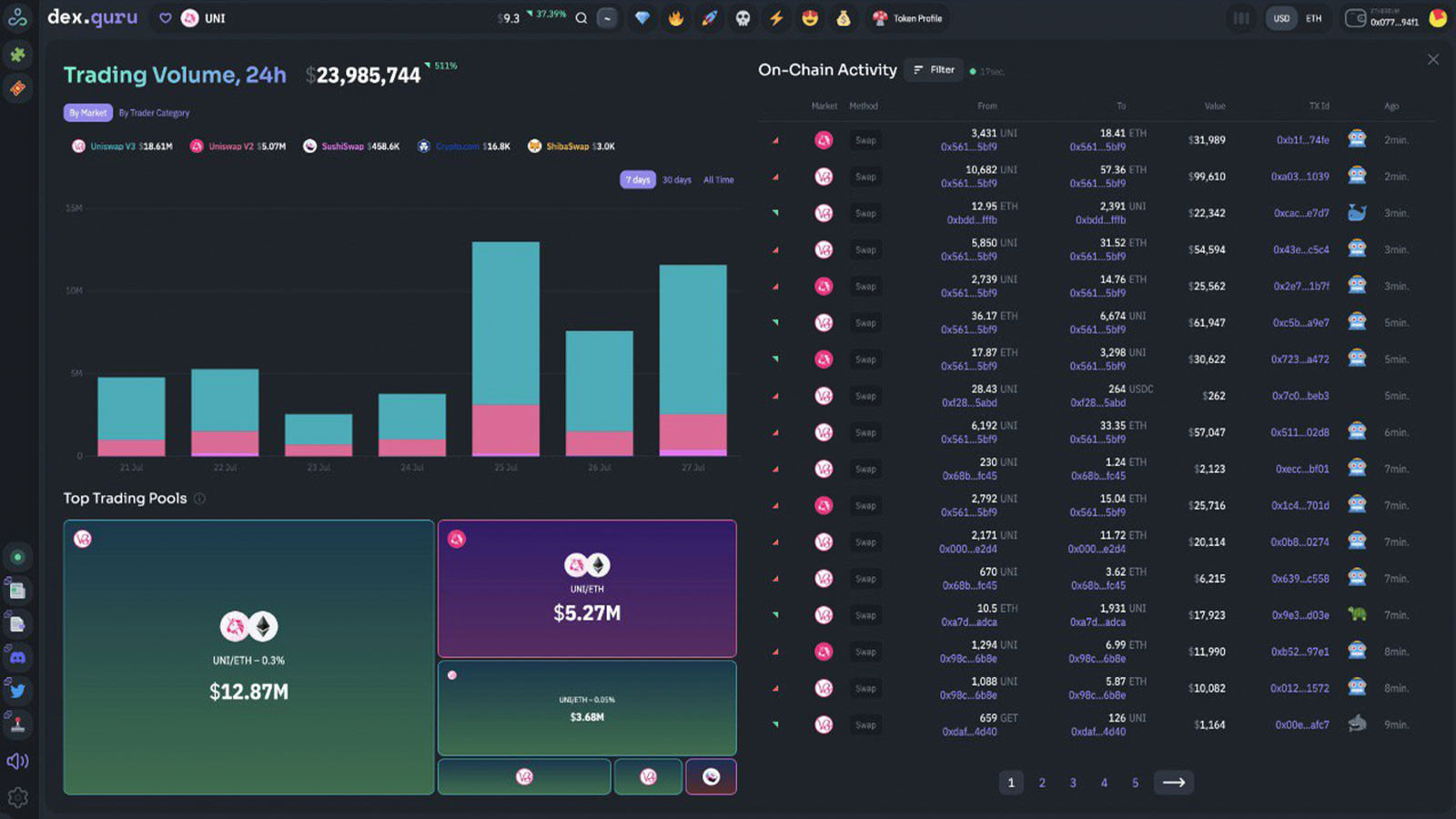Go to page 2 of on-chain activity
The height and width of the screenshot is (819, 1456).
click(1042, 783)
